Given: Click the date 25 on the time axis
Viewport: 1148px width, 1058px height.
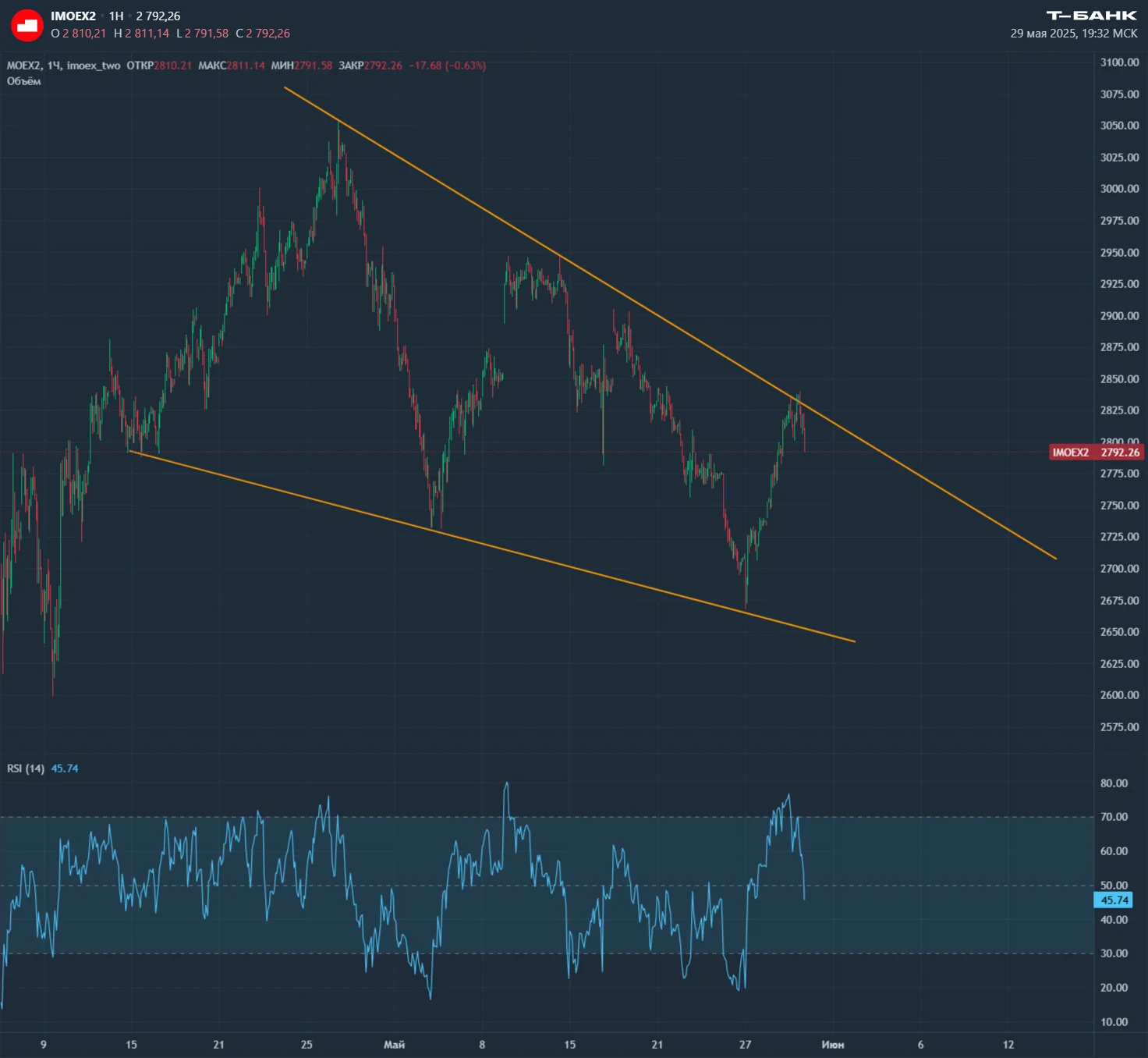Looking at the screenshot, I should click(306, 1045).
